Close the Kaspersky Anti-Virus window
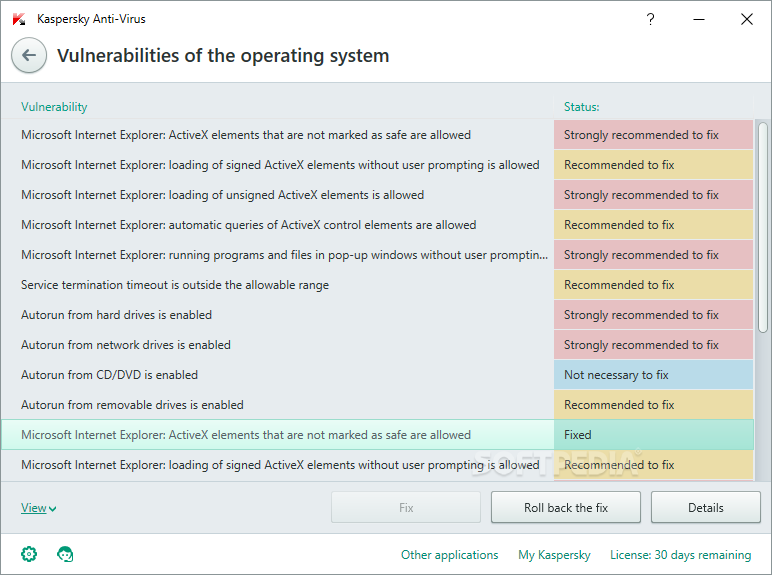 [x=746, y=19]
